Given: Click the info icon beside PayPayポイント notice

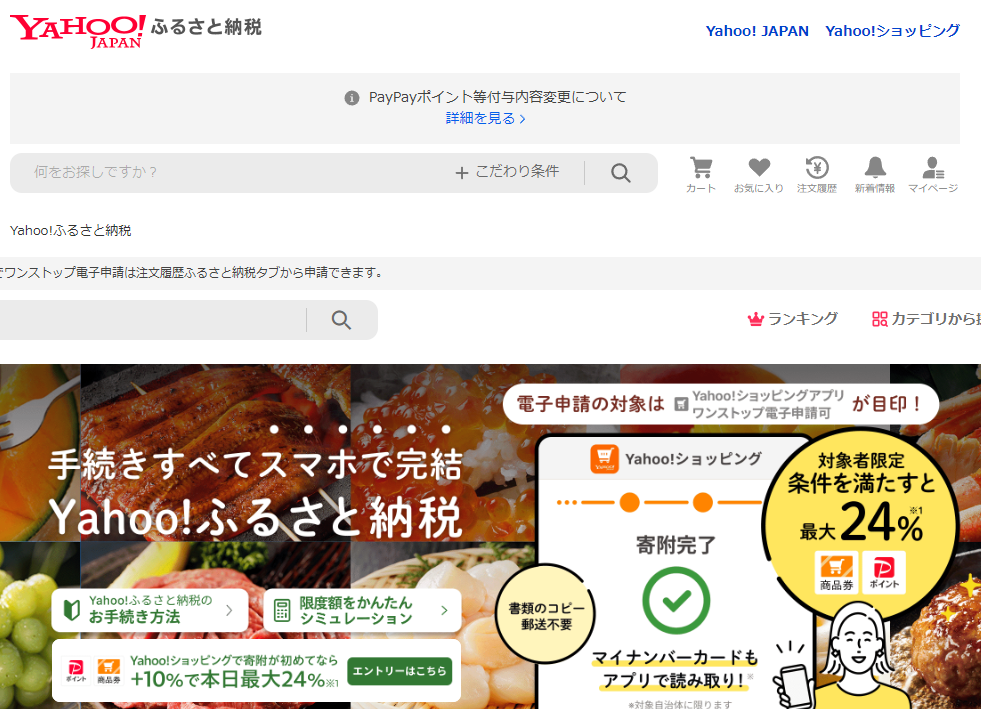Looking at the screenshot, I should pyautogui.click(x=352, y=98).
